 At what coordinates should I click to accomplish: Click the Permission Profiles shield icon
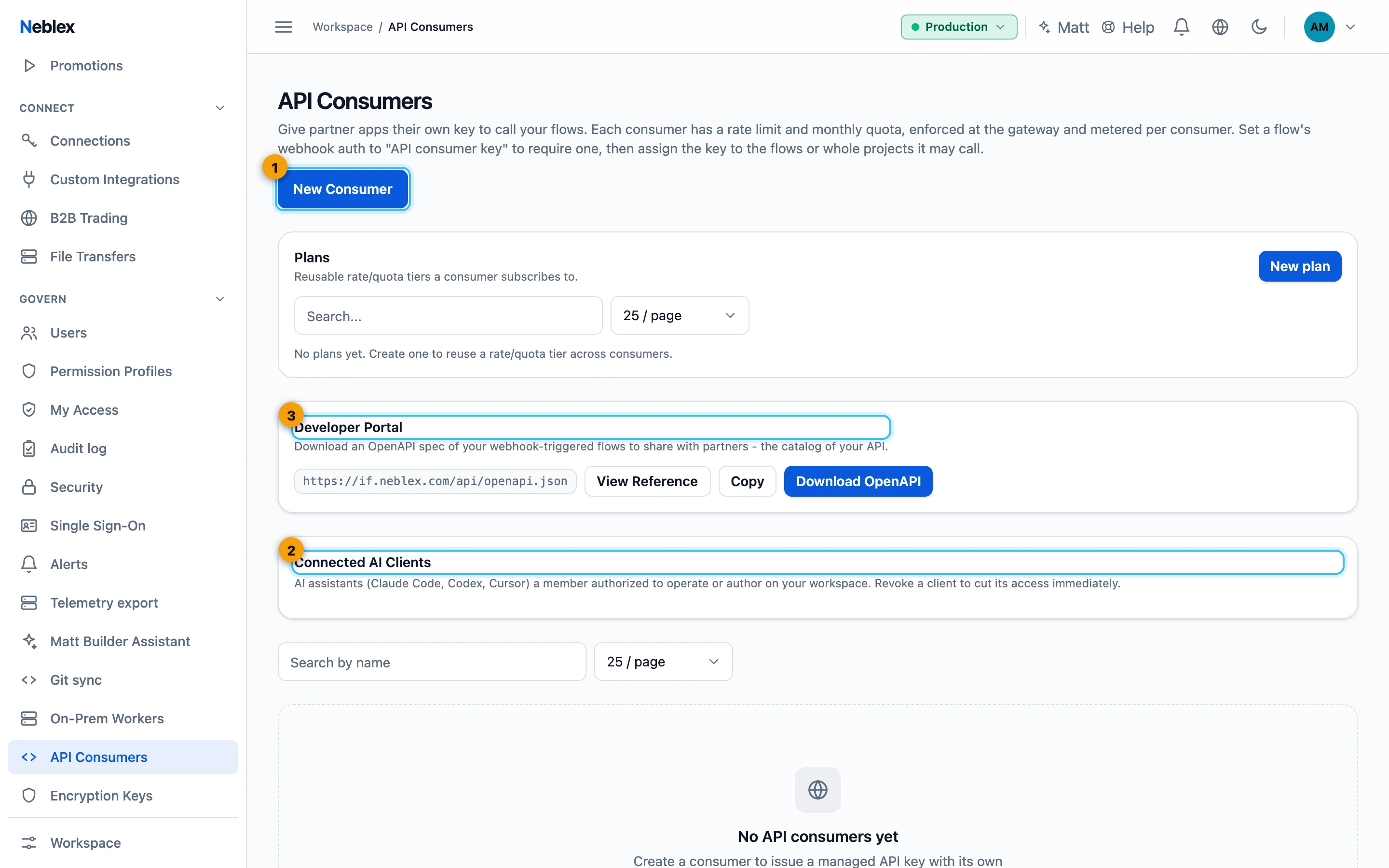coord(29,371)
